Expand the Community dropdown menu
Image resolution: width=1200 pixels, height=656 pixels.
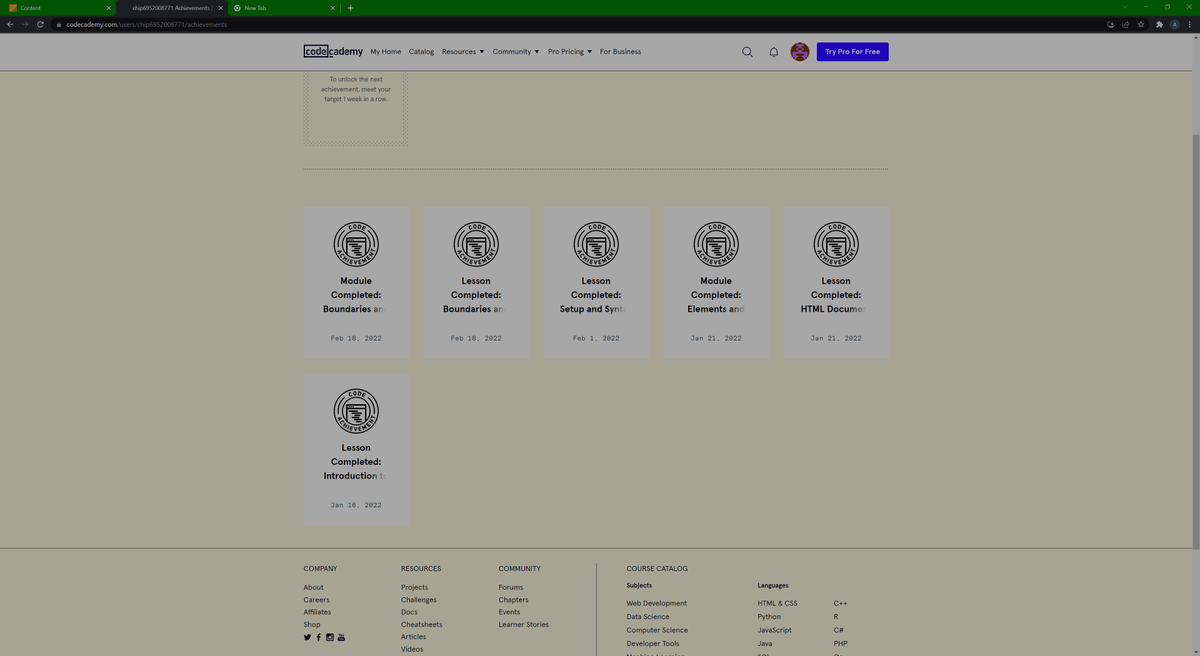click(x=516, y=52)
